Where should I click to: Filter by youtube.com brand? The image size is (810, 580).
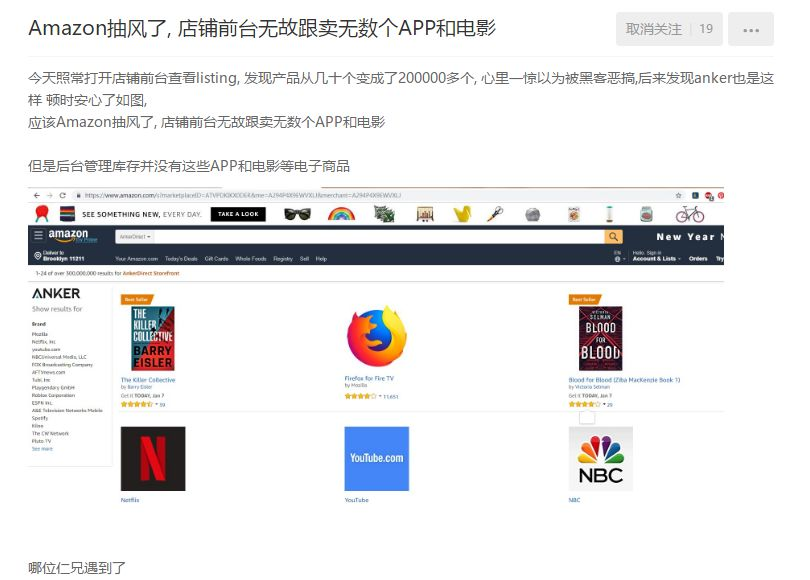(x=46, y=350)
